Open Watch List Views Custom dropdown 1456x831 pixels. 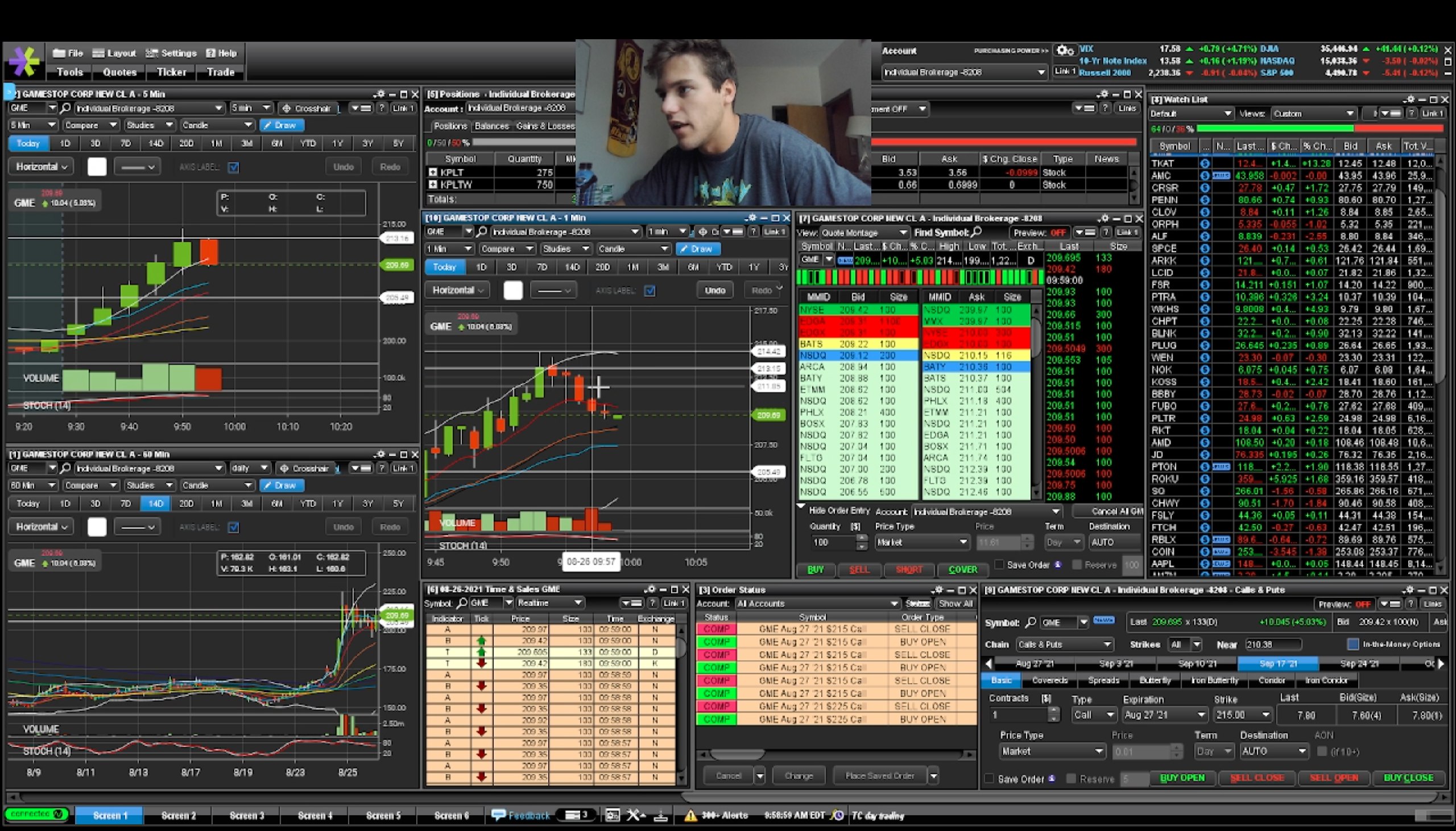[x=1313, y=114]
